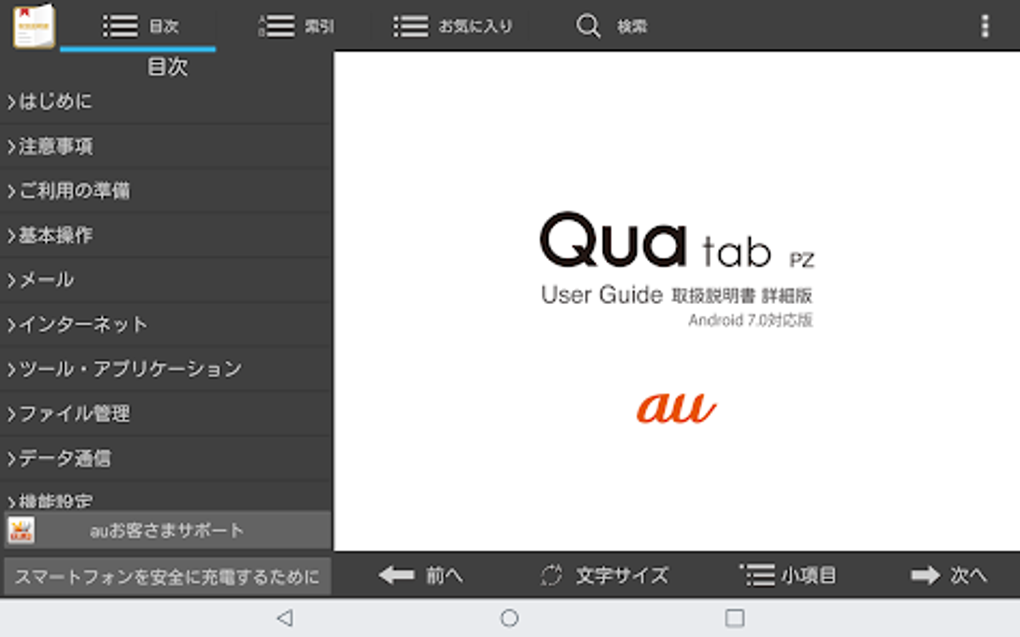The image size is (1020, 637).
Task: Click the left arrow back icon
Action: 396,575
